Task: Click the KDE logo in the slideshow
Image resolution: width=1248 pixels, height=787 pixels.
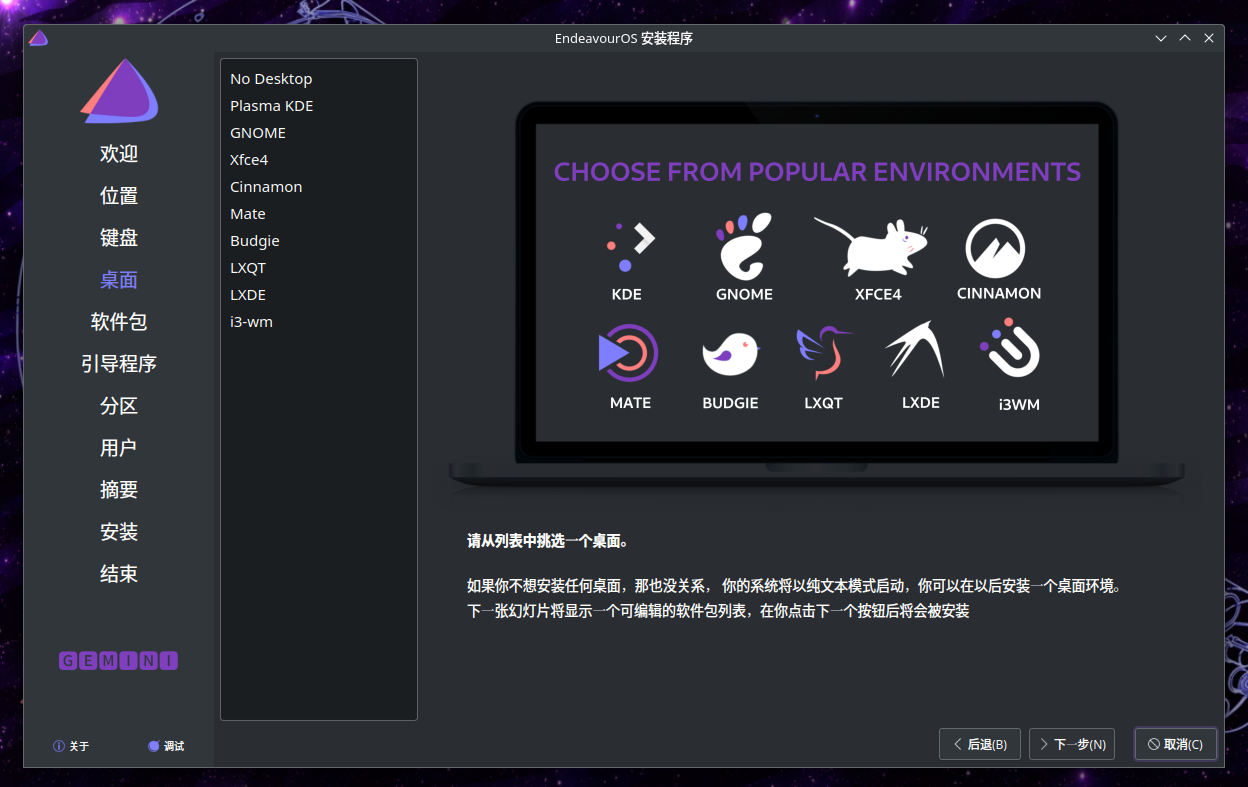Action: click(630, 247)
